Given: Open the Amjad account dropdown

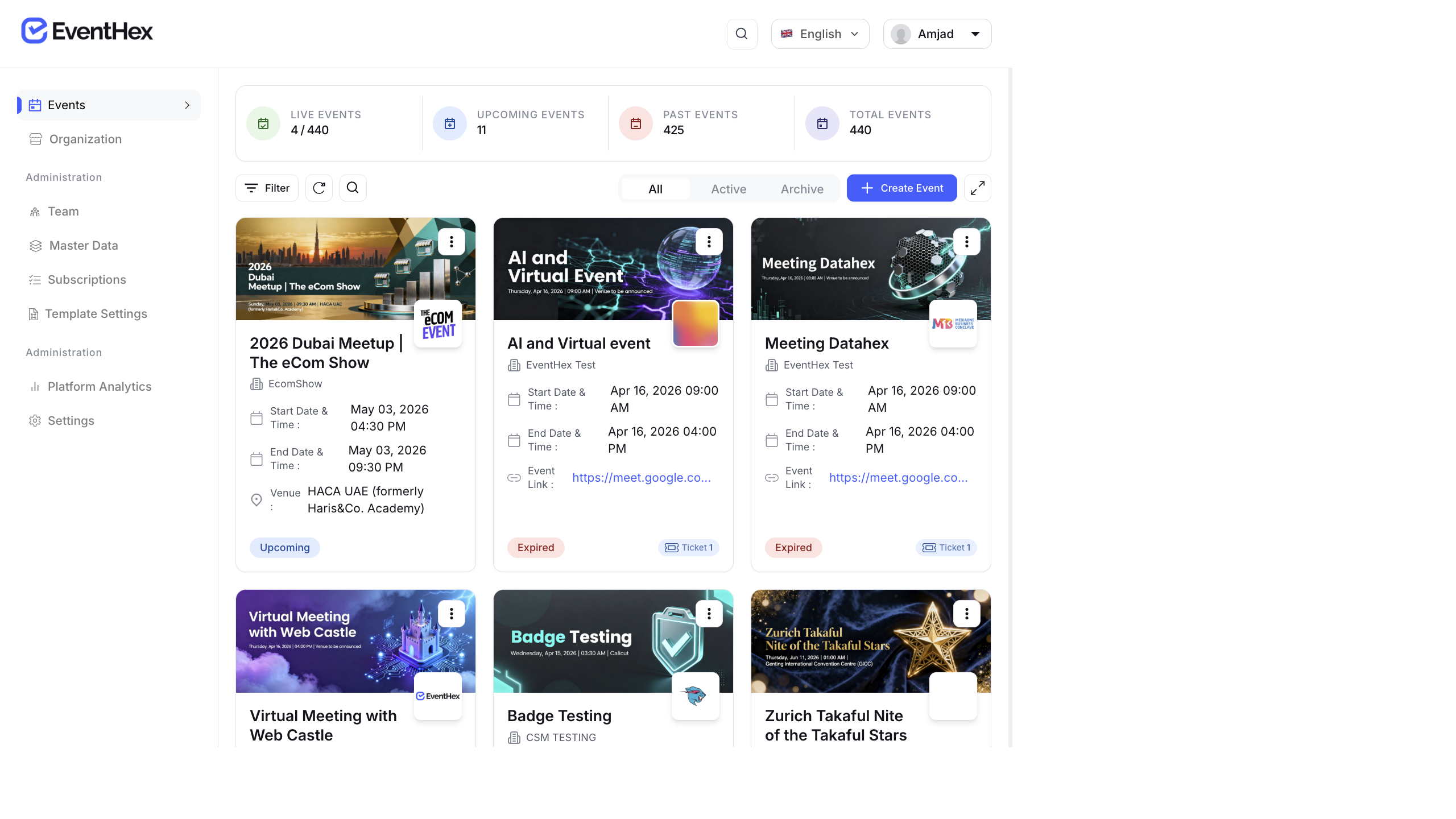Looking at the screenshot, I should pyautogui.click(x=936, y=34).
